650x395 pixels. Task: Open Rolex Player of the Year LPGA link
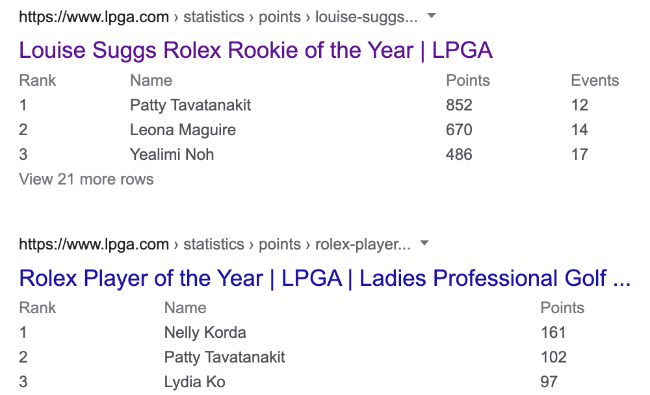325,278
